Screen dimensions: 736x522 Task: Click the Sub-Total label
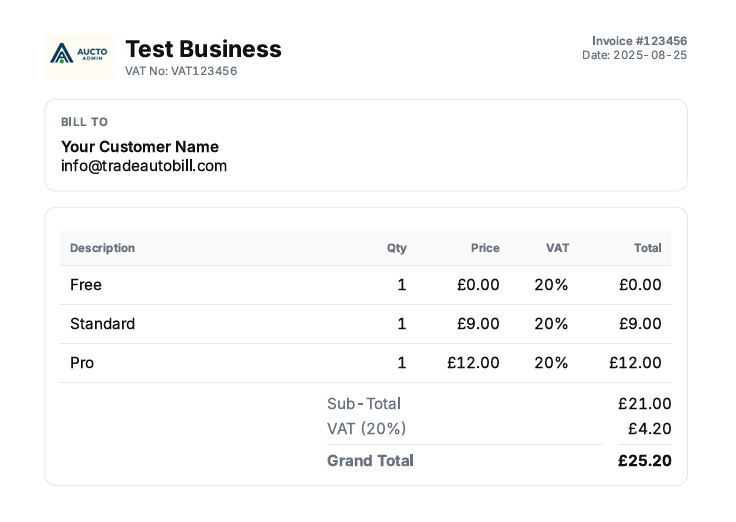coord(364,404)
